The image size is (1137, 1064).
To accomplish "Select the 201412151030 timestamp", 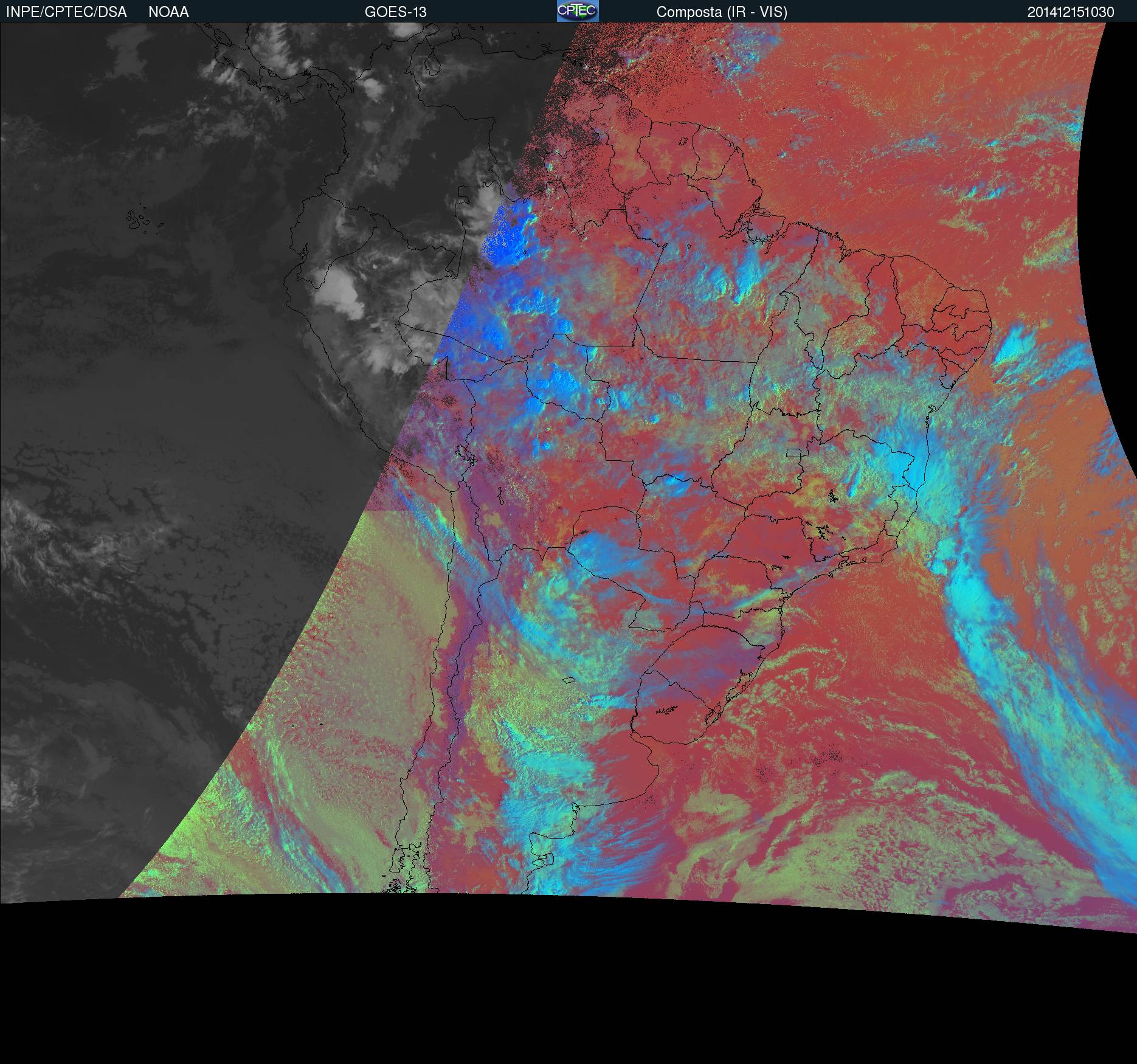I will [x=1071, y=12].
